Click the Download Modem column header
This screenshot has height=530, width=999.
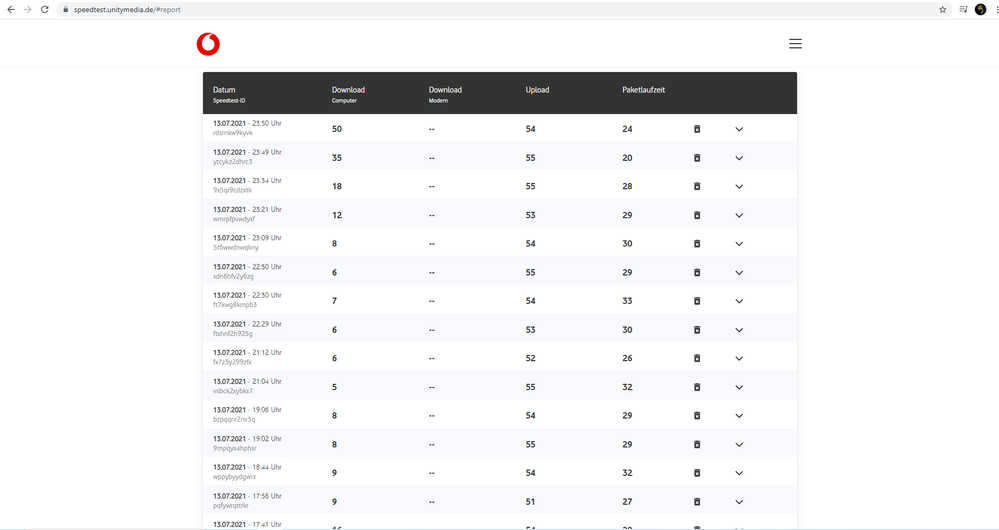[x=445, y=94]
